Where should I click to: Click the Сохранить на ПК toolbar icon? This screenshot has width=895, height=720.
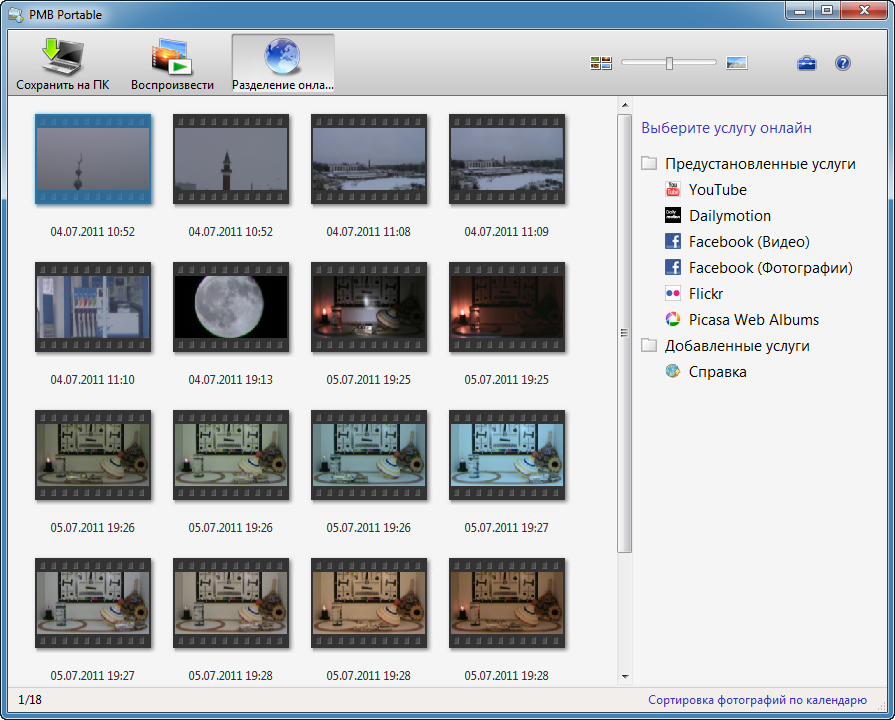[x=63, y=65]
